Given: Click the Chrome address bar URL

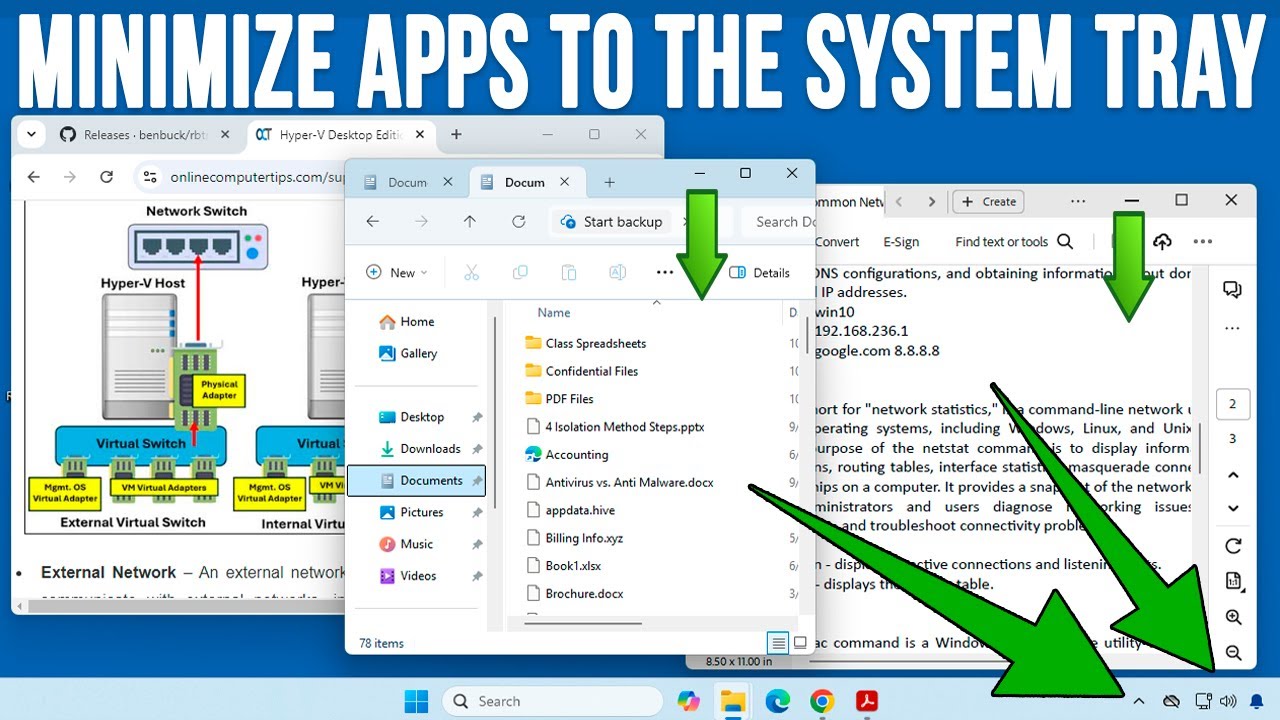Looking at the screenshot, I should pyautogui.click(x=257, y=177).
